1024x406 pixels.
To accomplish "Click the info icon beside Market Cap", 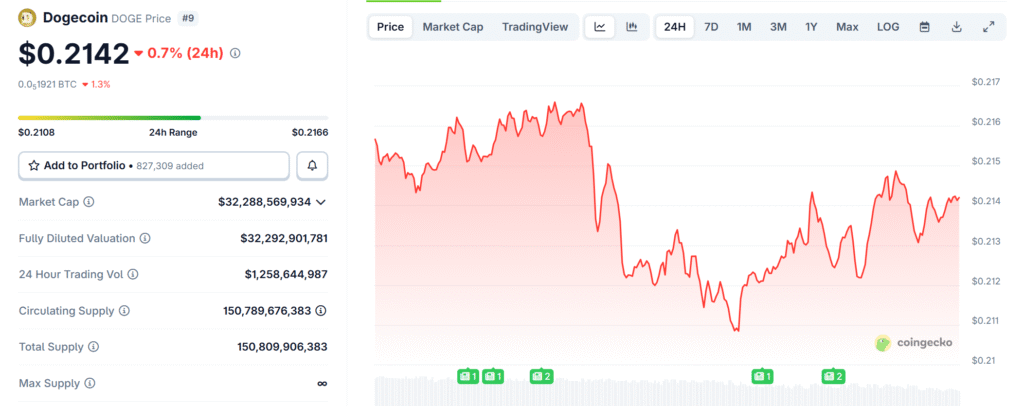I will click(89, 202).
